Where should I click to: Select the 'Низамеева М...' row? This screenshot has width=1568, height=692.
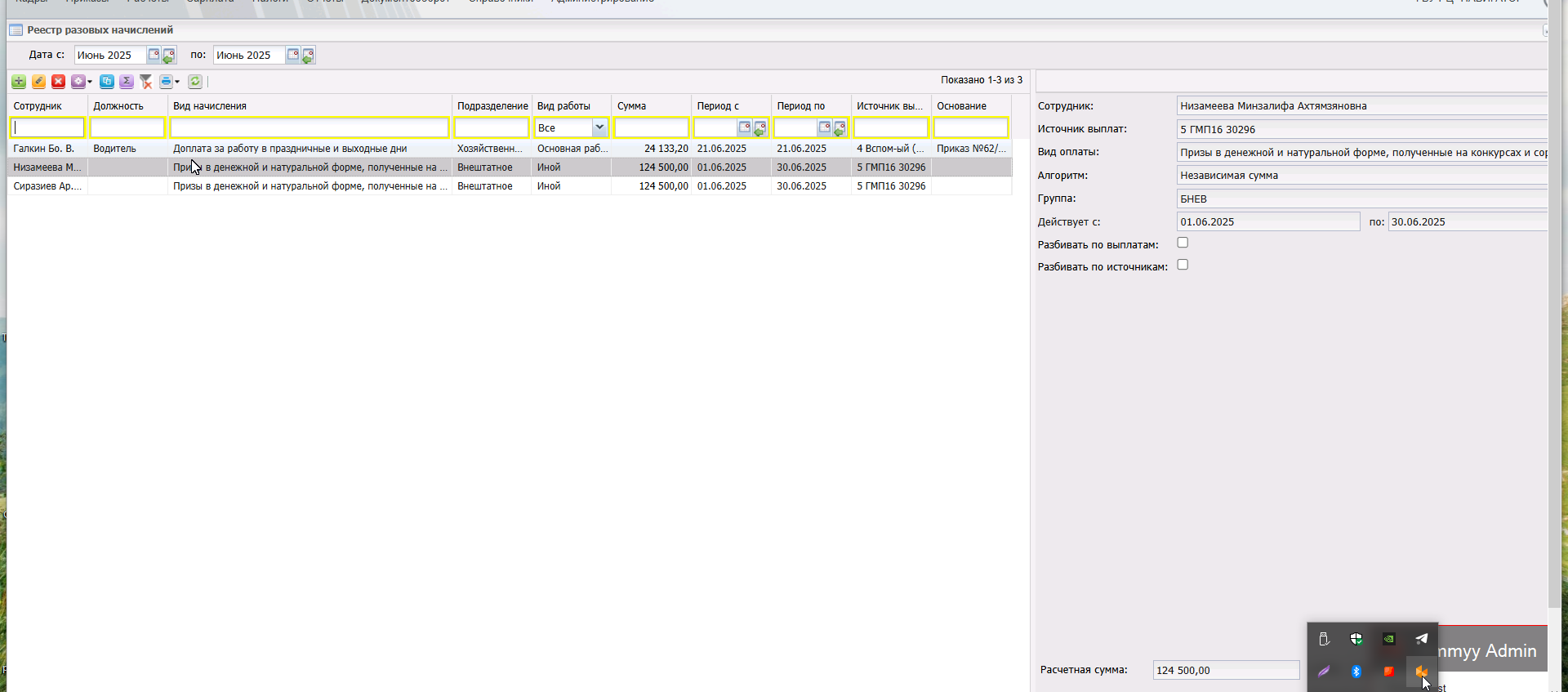point(510,167)
